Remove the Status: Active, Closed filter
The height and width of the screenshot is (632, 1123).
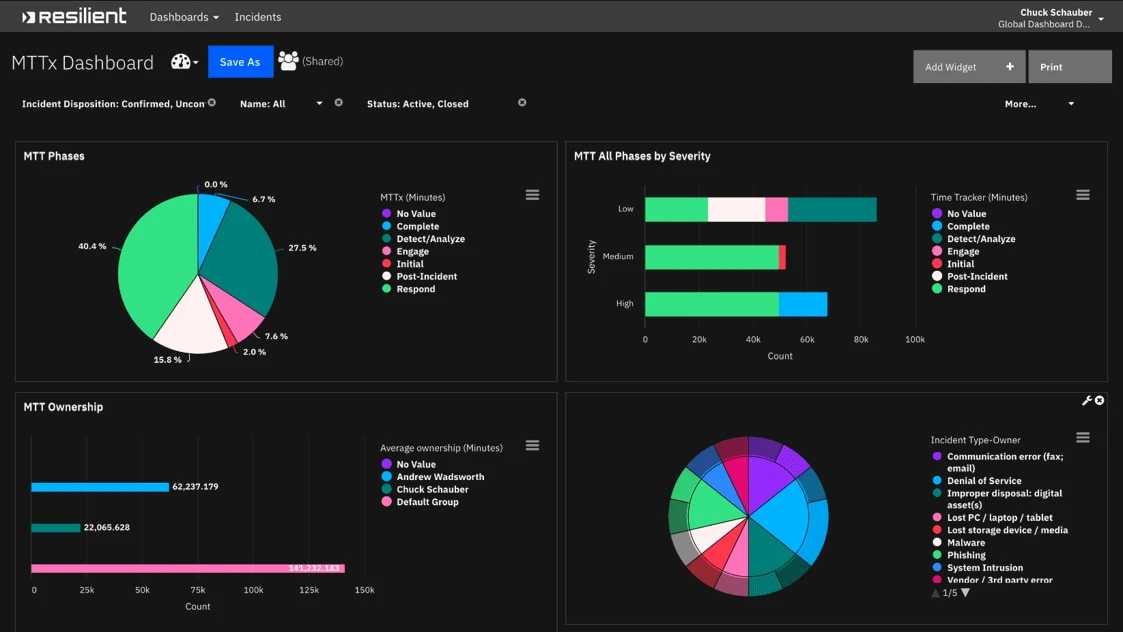[521, 102]
